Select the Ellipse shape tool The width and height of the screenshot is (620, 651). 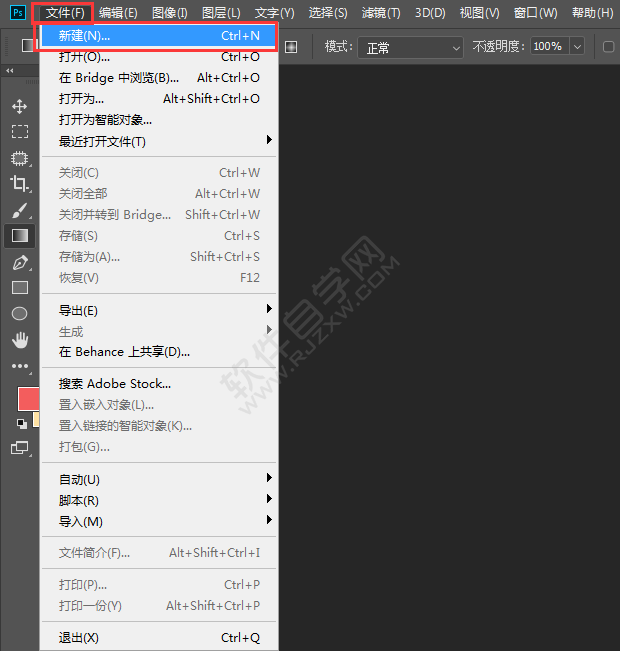(20, 313)
